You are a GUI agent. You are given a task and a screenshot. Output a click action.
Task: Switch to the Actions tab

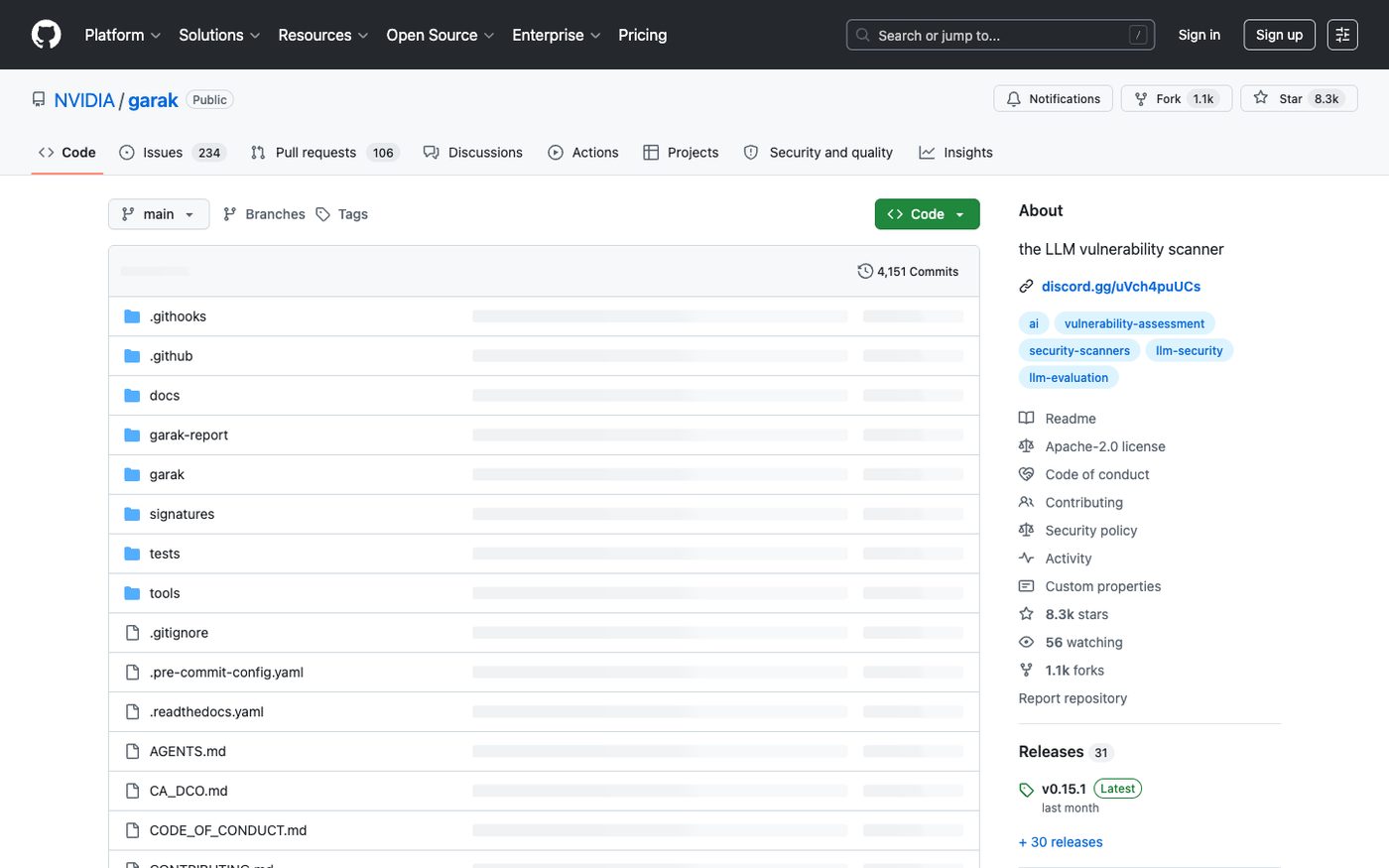[x=583, y=153]
